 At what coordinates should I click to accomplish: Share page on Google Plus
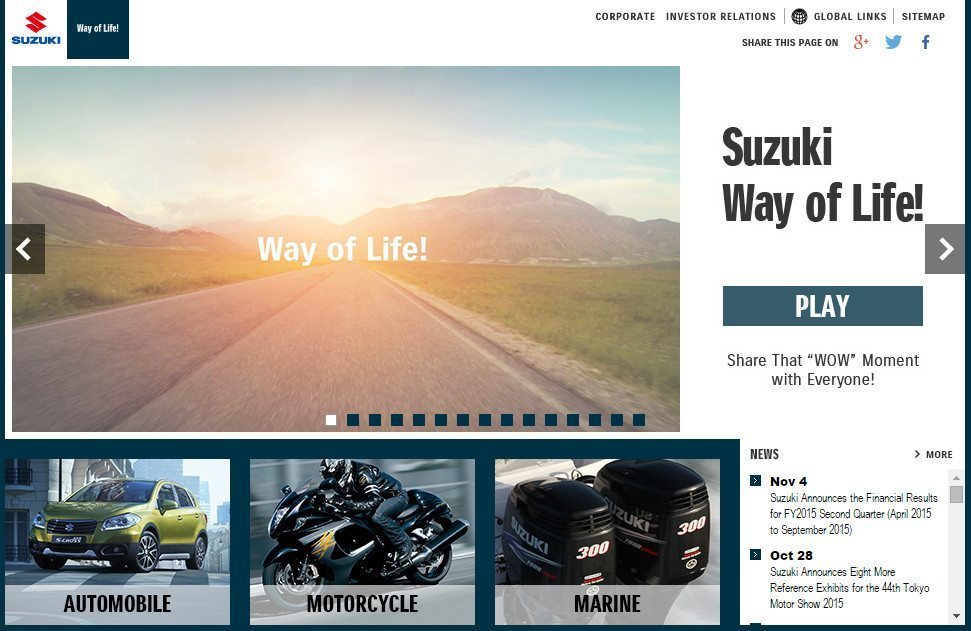pos(861,42)
